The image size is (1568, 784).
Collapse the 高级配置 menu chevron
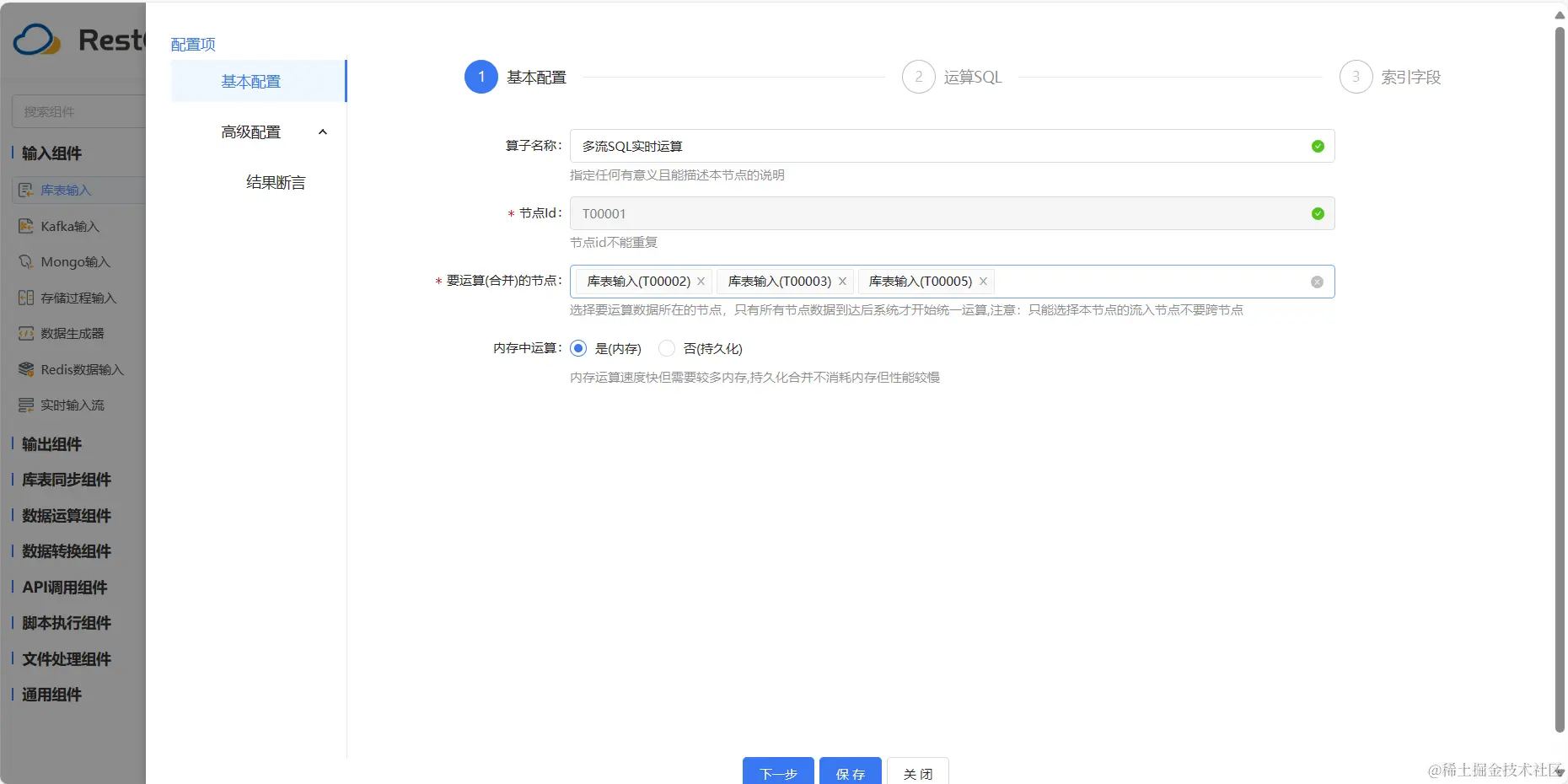[x=322, y=132]
